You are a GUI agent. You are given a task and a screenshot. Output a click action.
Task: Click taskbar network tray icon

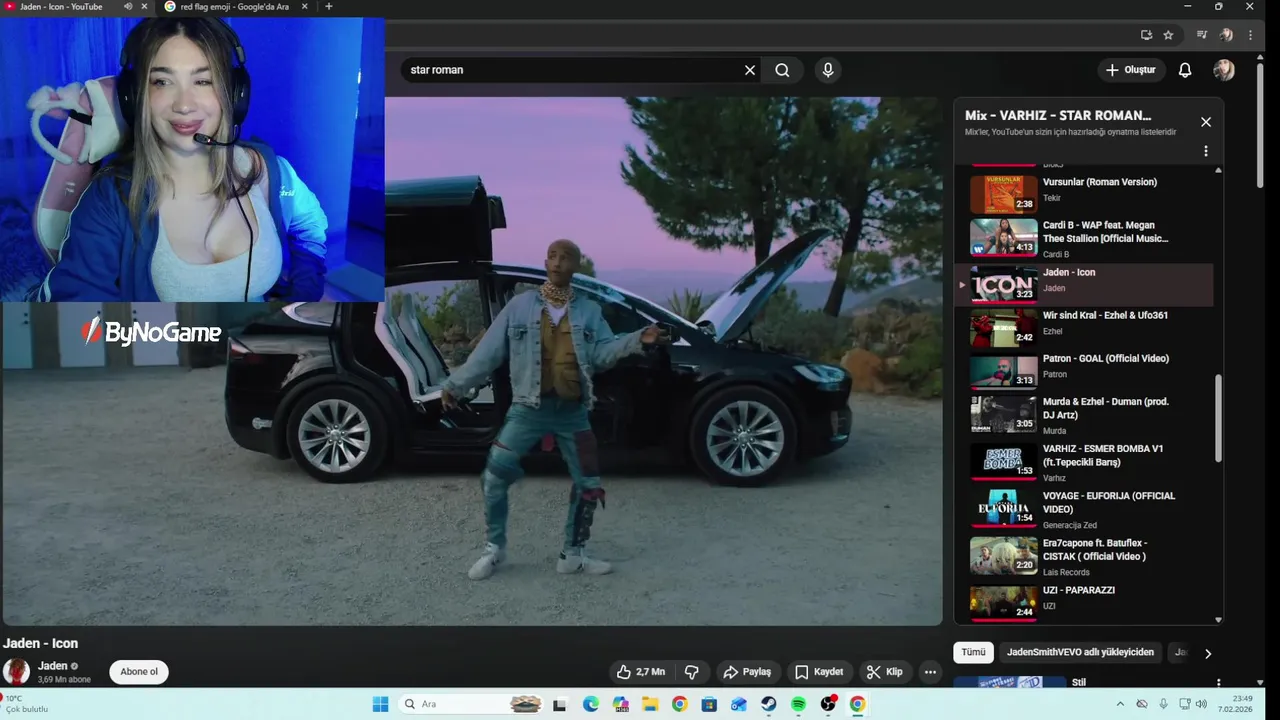coord(1184,704)
